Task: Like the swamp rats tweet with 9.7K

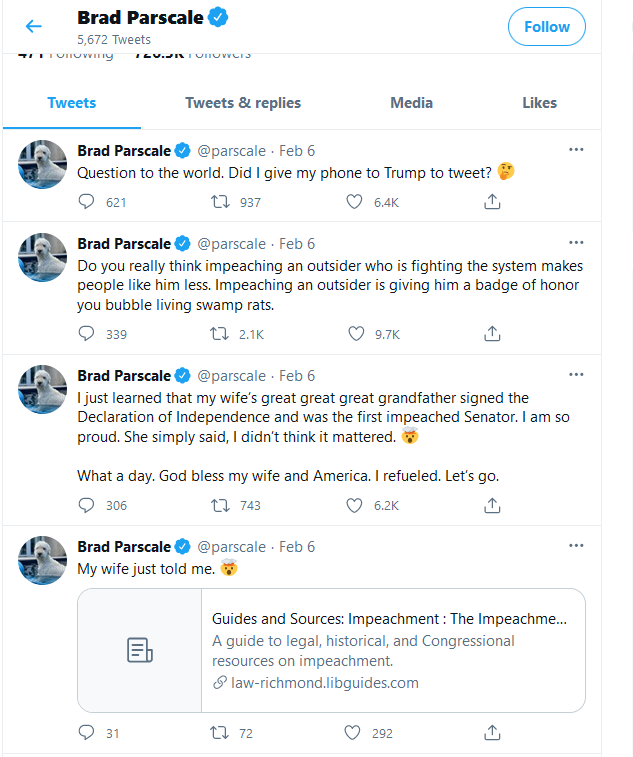Action: pos(356,334)
